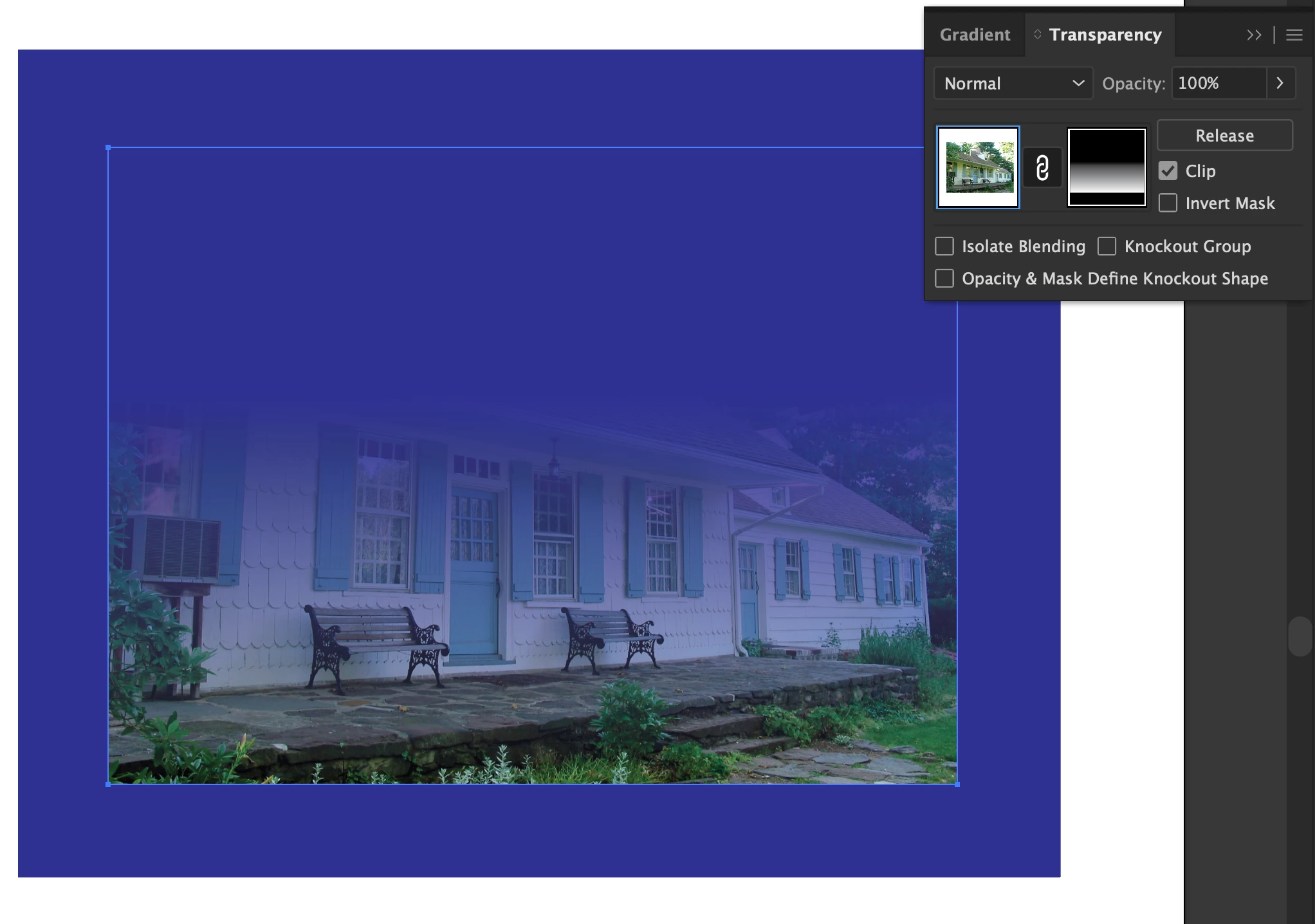Expand the Opacity slider arrow

pos(1280,84)
